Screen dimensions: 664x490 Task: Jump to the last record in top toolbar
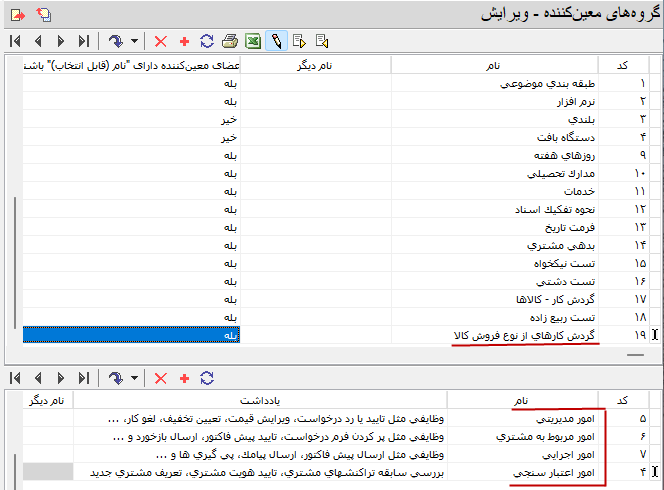(84, 41)
